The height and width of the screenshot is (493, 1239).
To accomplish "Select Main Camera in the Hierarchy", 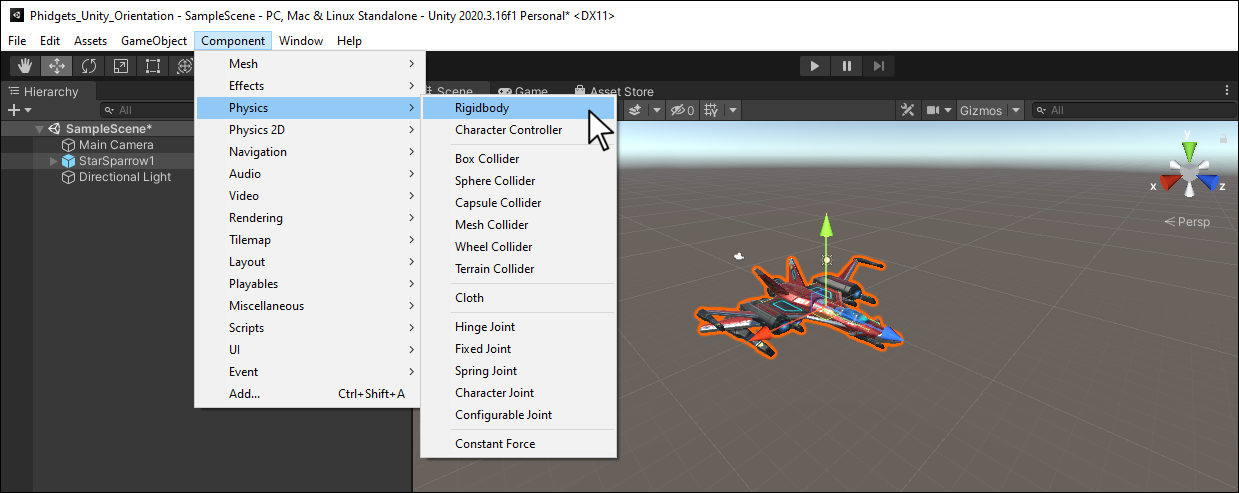I will pyautogui.click(x=116, y=145).
